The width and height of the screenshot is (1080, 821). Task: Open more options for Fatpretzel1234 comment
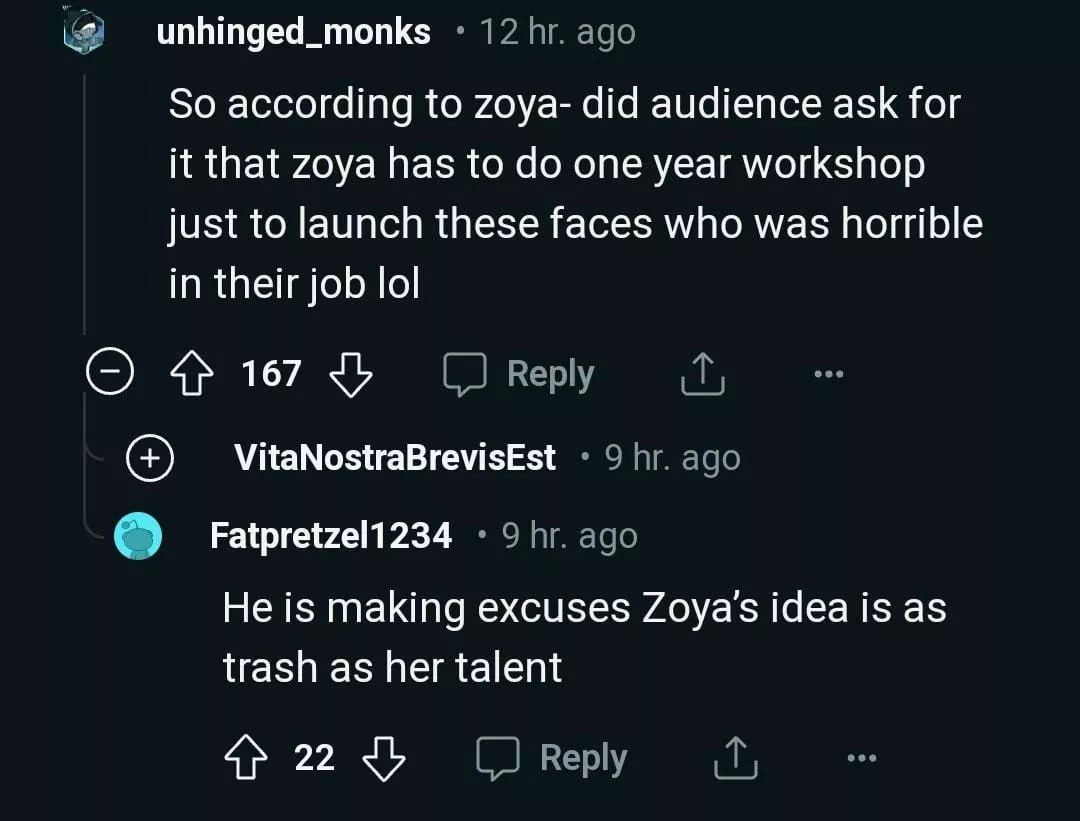coord(860,758)
